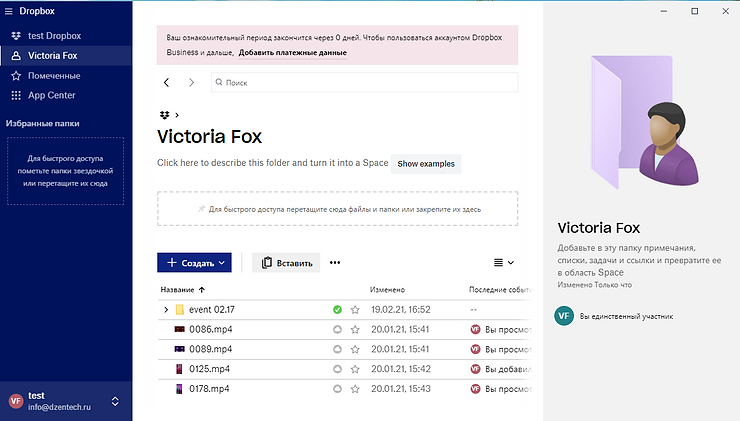Click the sync status circle of 0125.mp4

click(x=337, y=369)
